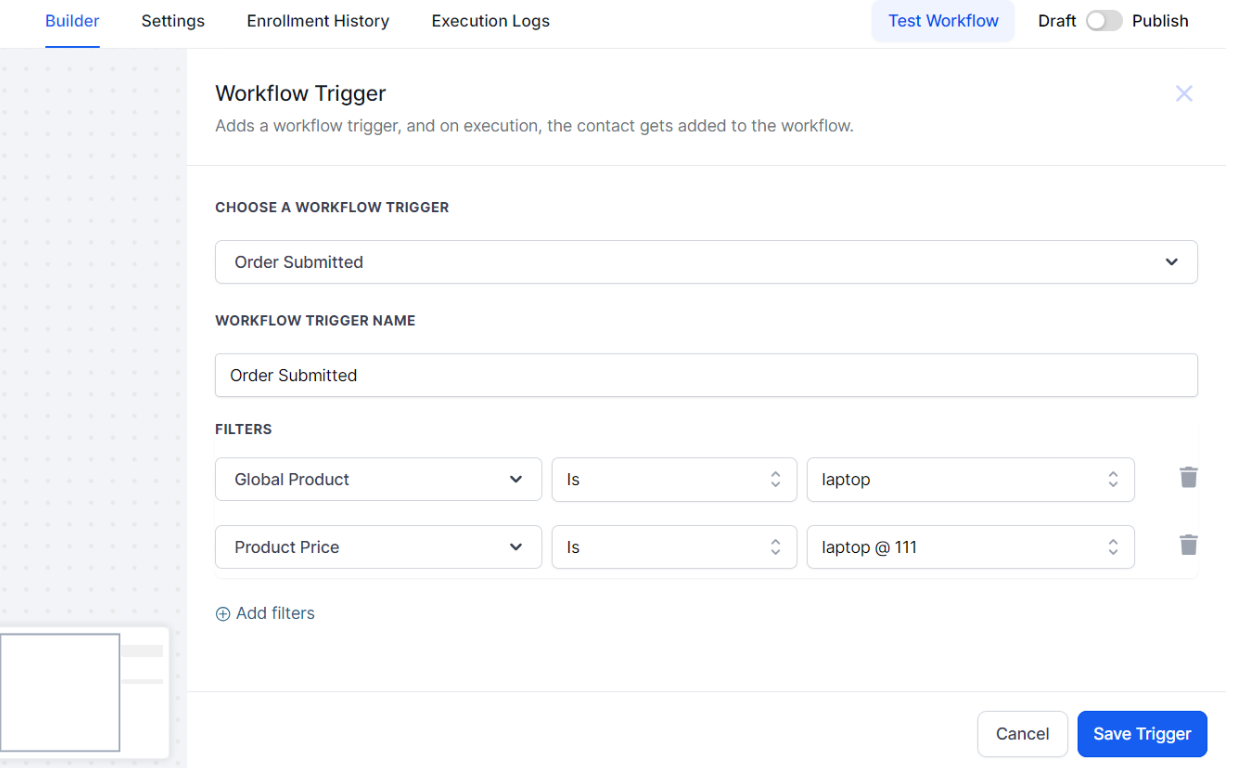Delete the Product Price filter row
Image resolution: width=1238 pixels, height=774 pixels.
1188,546
